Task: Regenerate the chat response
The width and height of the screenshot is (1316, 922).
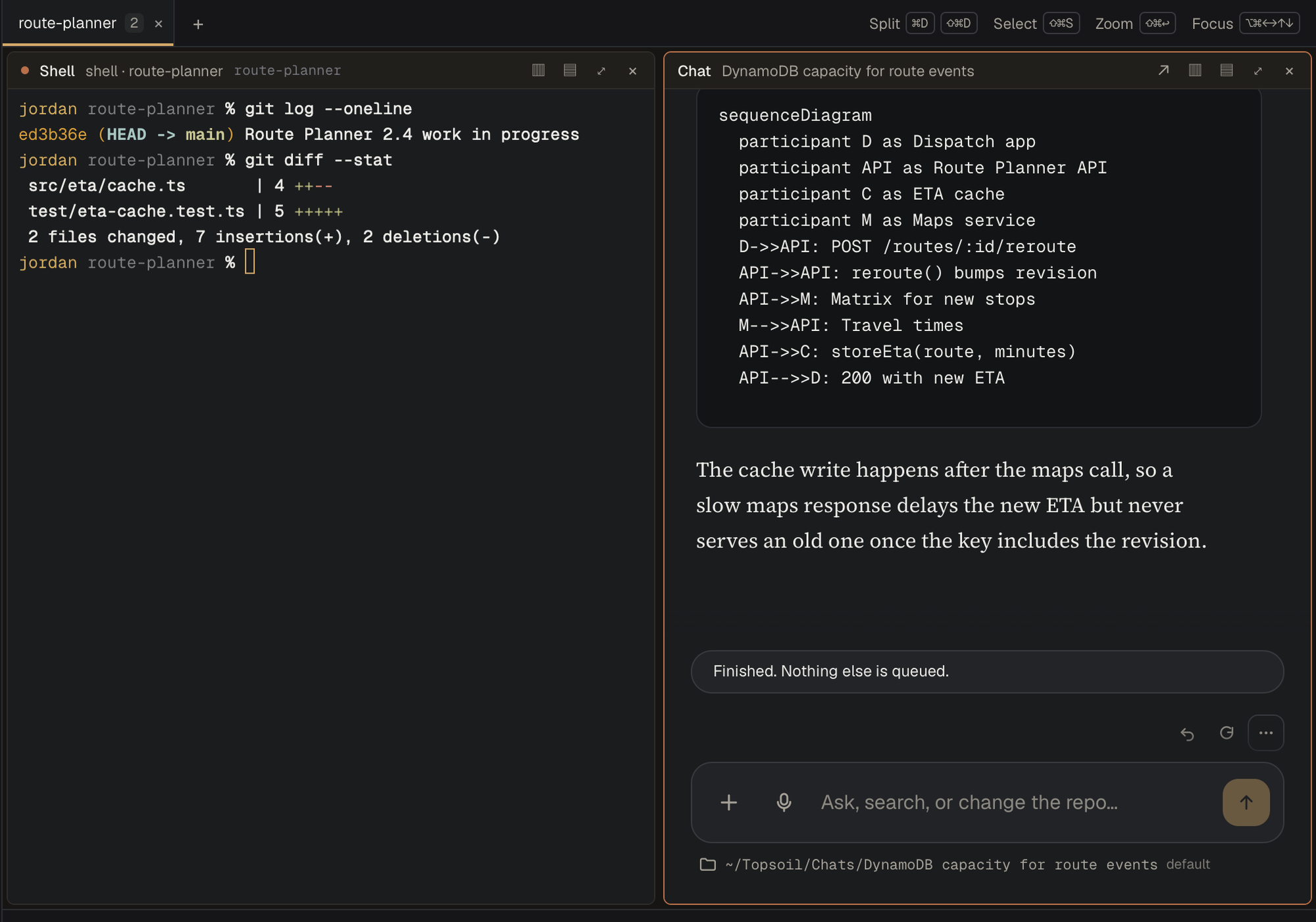Action: tap(1227, 733)
